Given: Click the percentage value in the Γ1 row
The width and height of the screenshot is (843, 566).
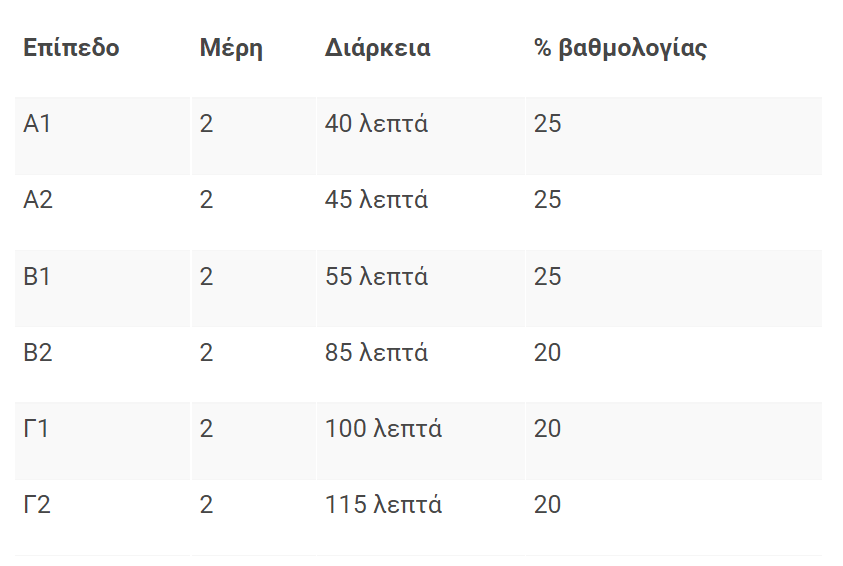Looking at the screenshot, I should tap(547, 429).
